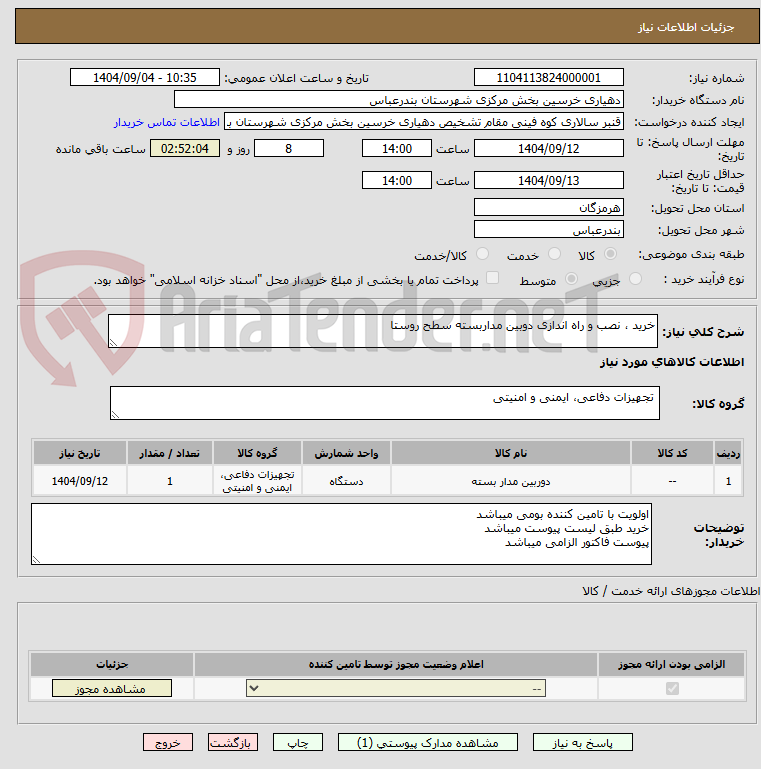Click the 'جزئیات' column header
This screenshot has width=761, height=769.
pyautogui.click(x=112, y=664)
